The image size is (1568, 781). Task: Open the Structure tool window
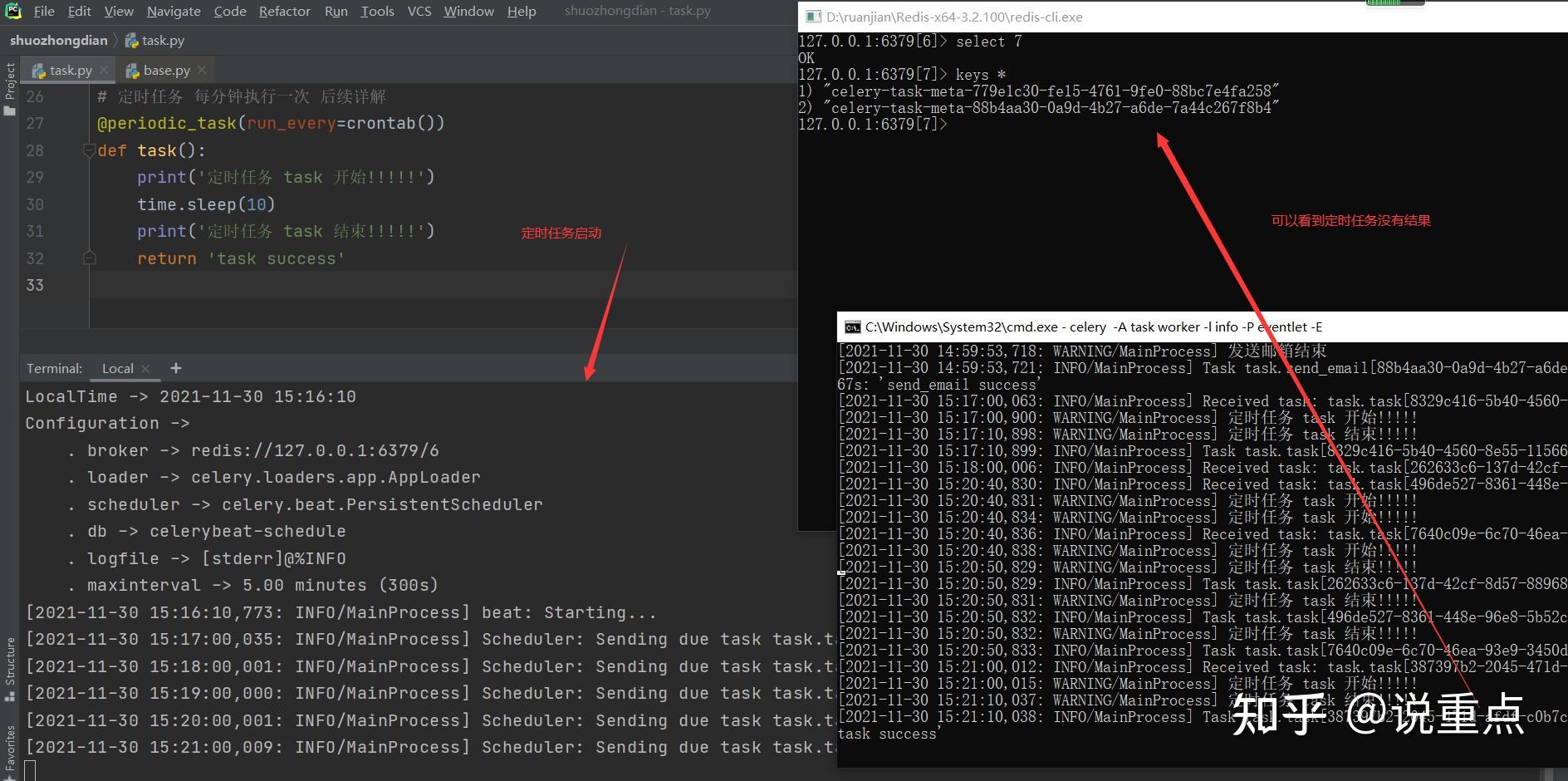(x=9, y=669)
